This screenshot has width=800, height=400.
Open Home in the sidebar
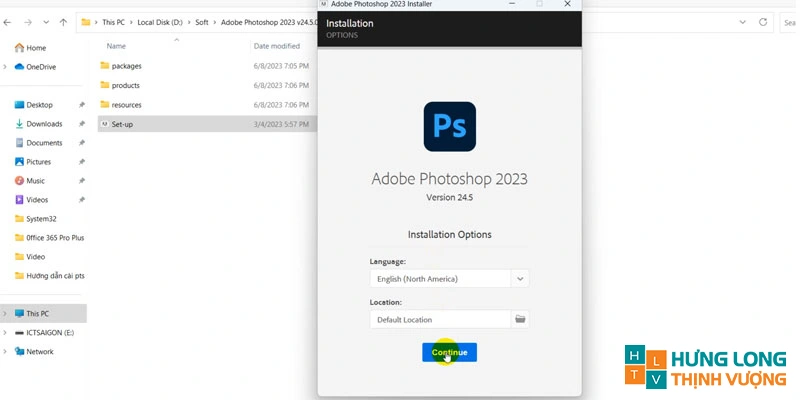pos(36,48)
